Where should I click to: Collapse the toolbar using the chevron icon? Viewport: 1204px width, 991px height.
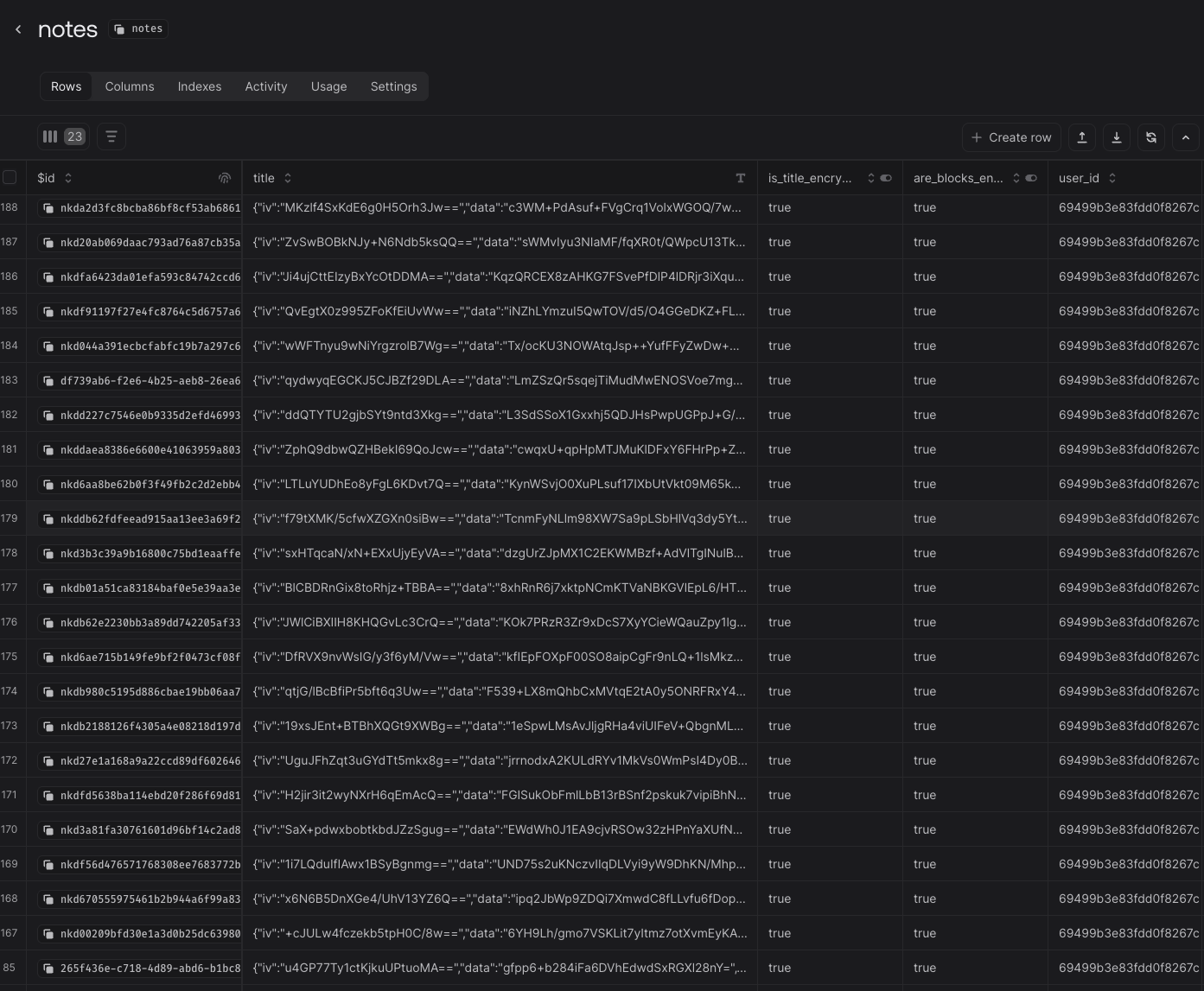coord(1185,137)
